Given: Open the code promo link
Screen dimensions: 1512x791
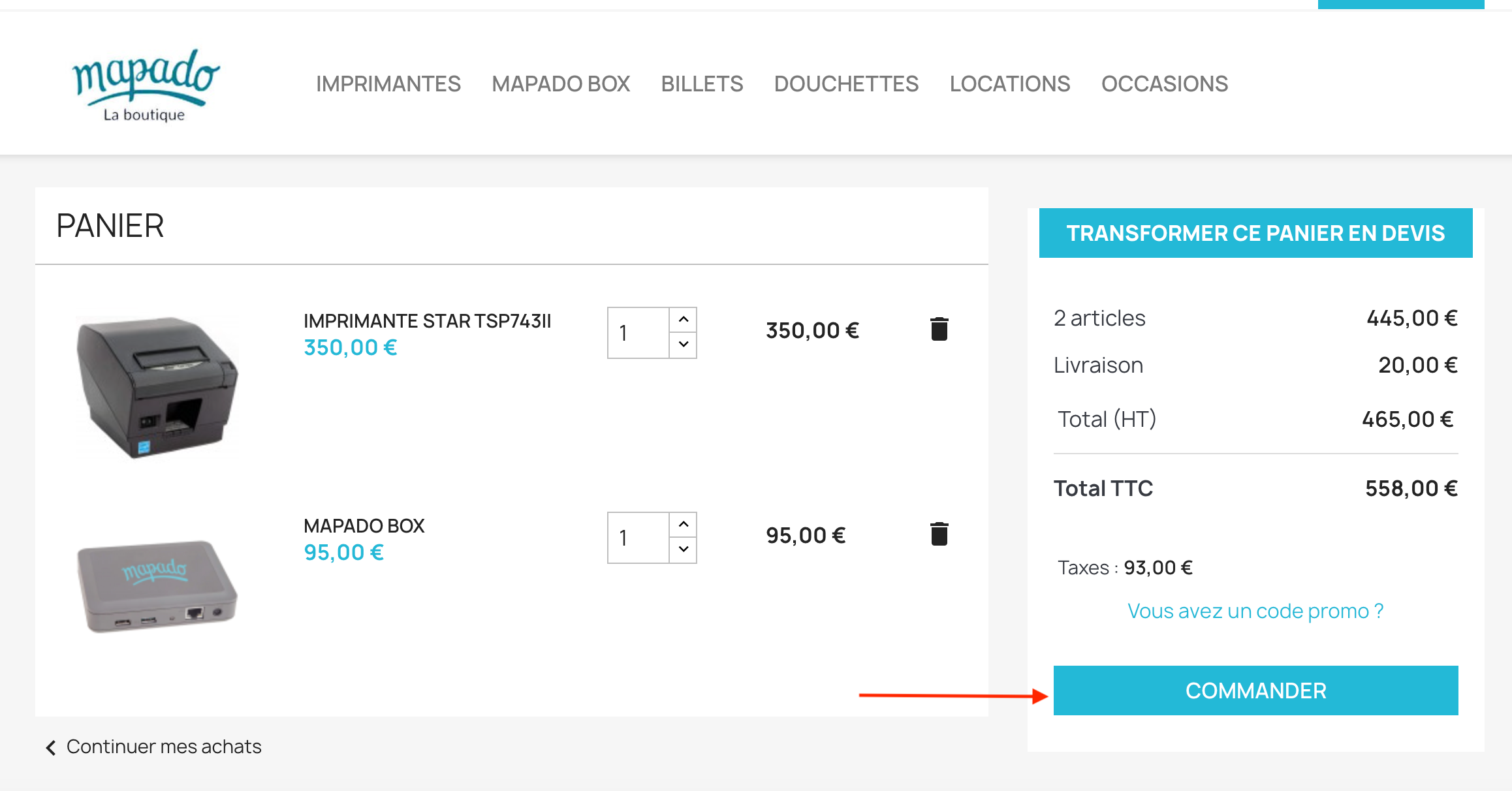Looking at the screenshot, I should 1255,611.
